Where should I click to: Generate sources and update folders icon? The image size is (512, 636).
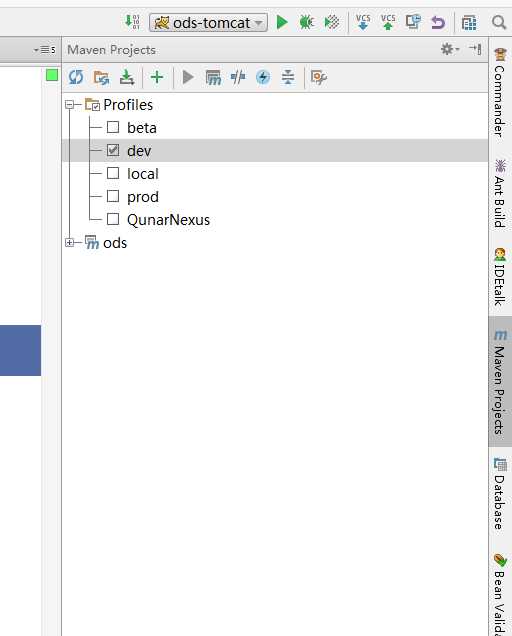pyautogui.click(x=101, y=77)
